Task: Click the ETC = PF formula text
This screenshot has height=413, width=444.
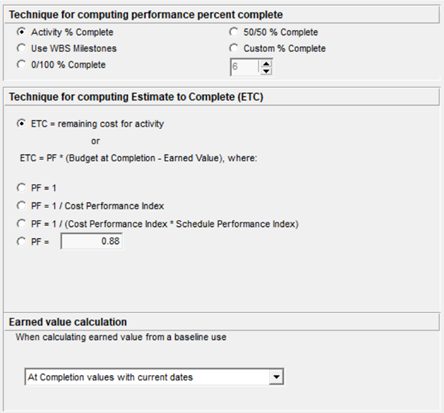Action: point(138,158)
